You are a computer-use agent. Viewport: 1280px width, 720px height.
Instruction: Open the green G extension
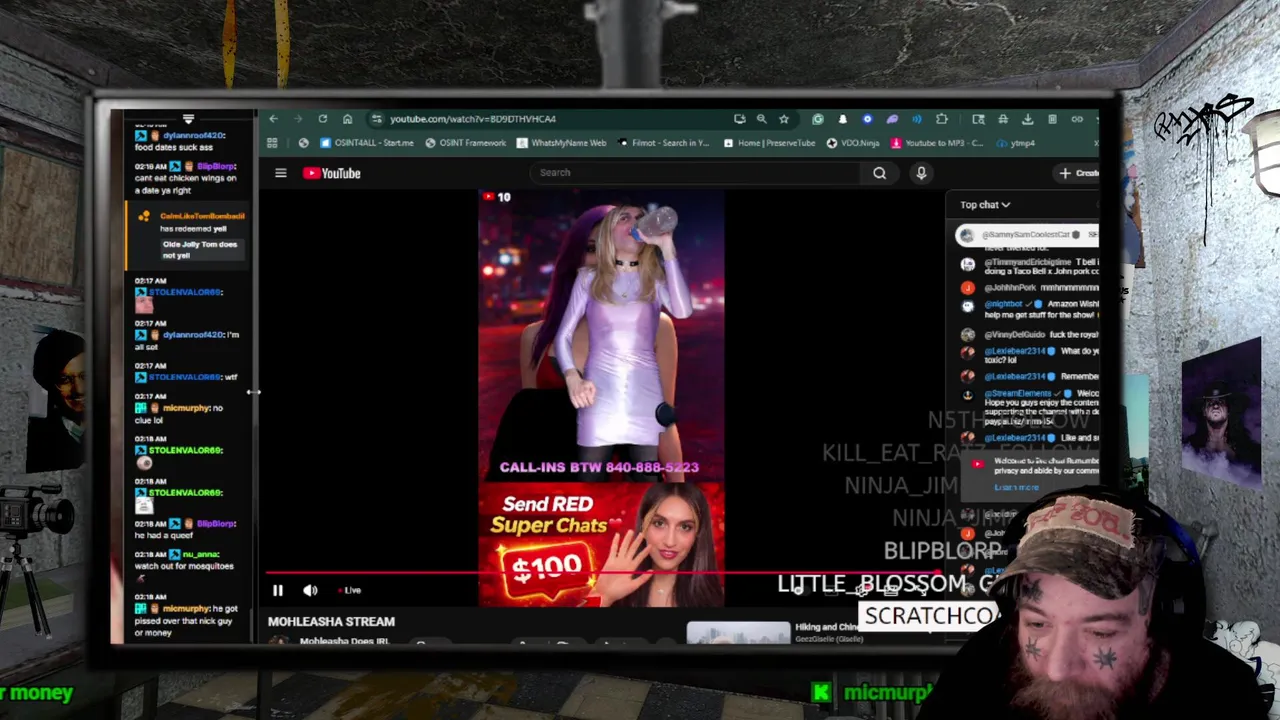(818, 119)
